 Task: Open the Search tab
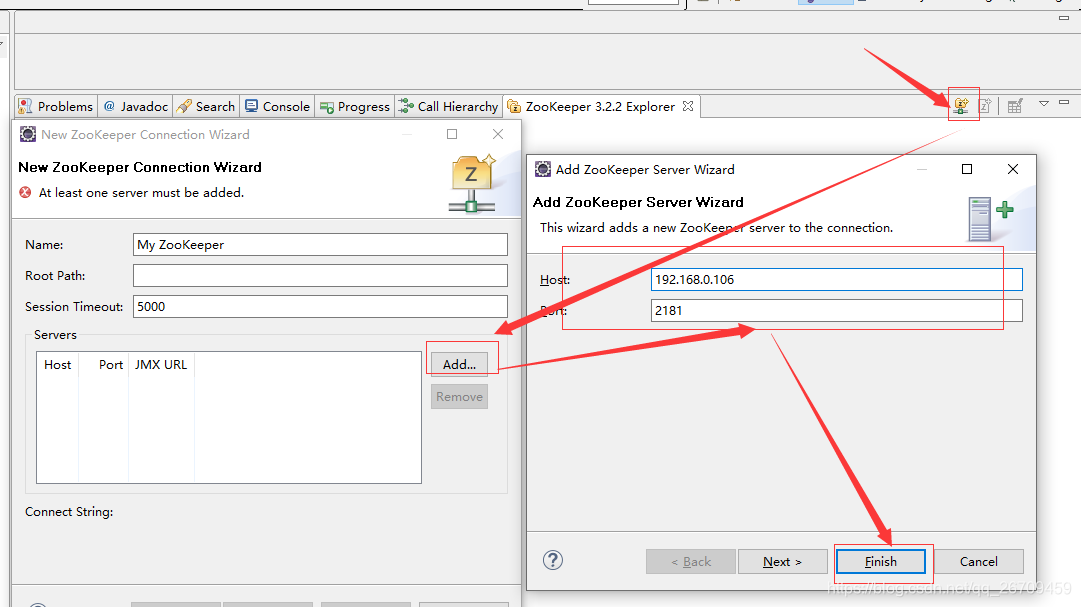pyautogui.click(x=206, y=106)
